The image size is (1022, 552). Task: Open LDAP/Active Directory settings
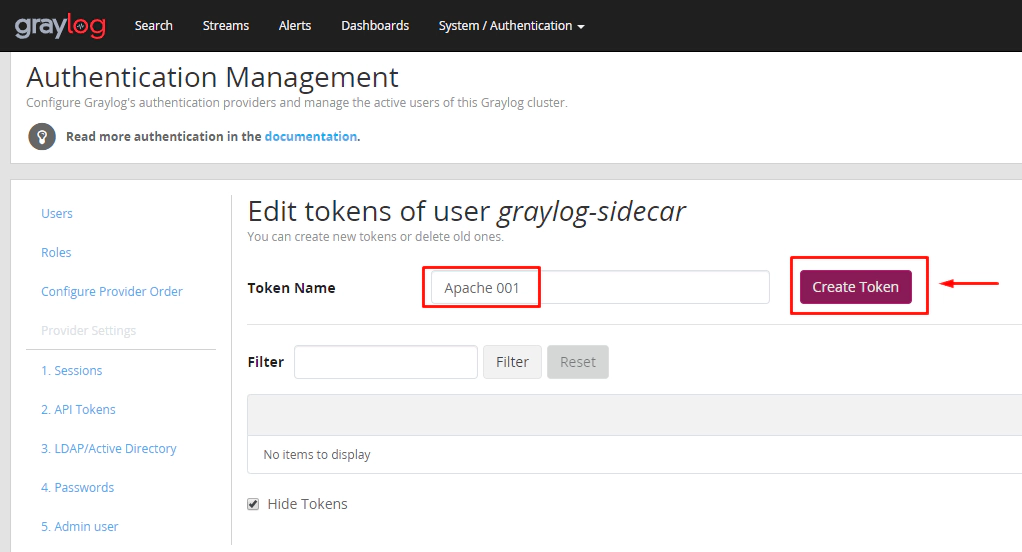pos(109,448)
